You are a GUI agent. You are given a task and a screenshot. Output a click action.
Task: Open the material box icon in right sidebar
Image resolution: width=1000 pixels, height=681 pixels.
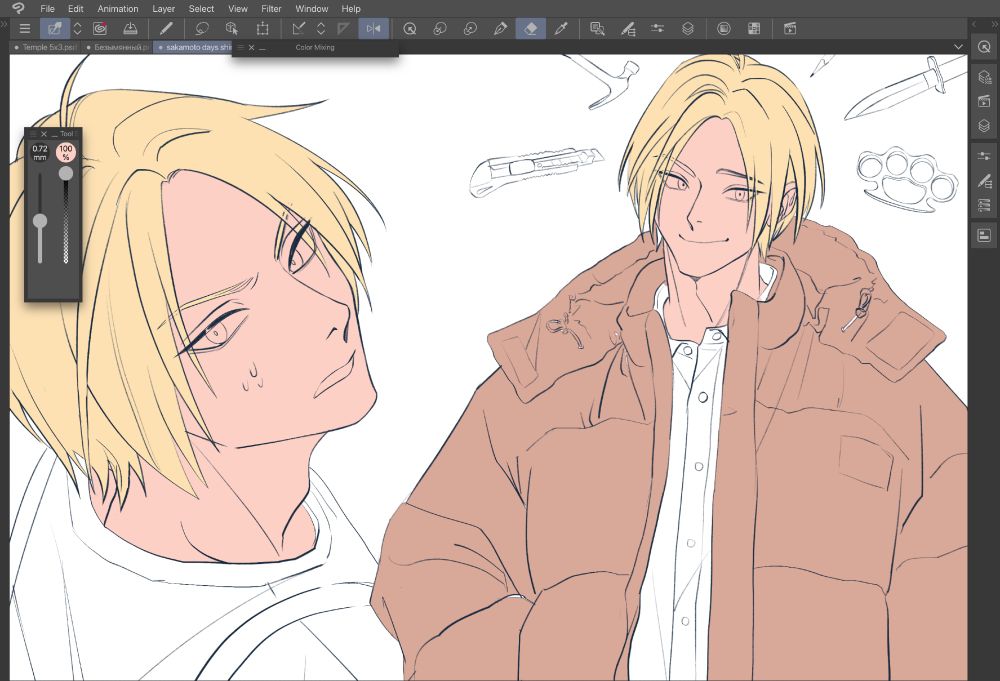coord(984,77)
